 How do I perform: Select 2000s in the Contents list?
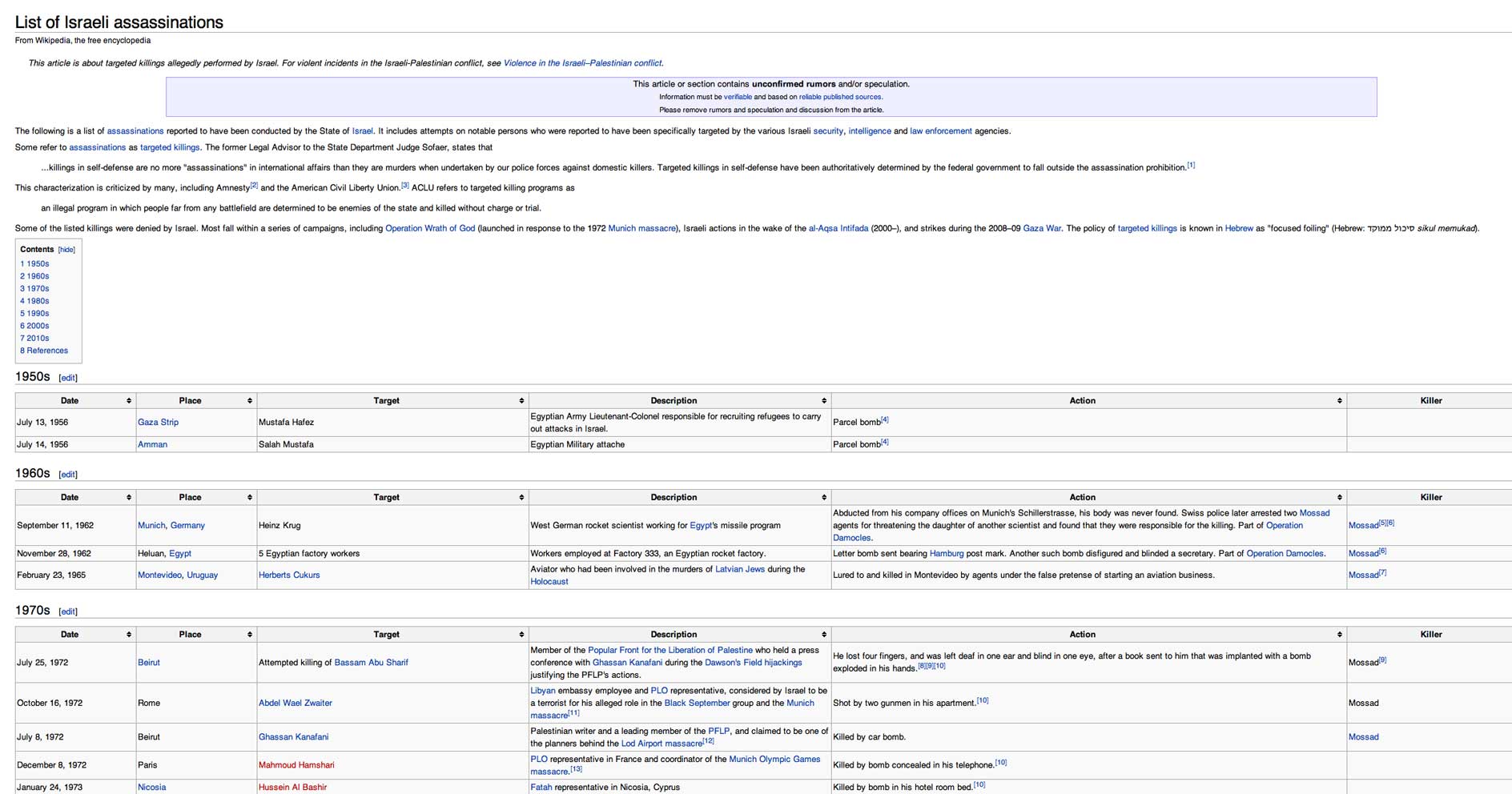[x=34, y=326]
